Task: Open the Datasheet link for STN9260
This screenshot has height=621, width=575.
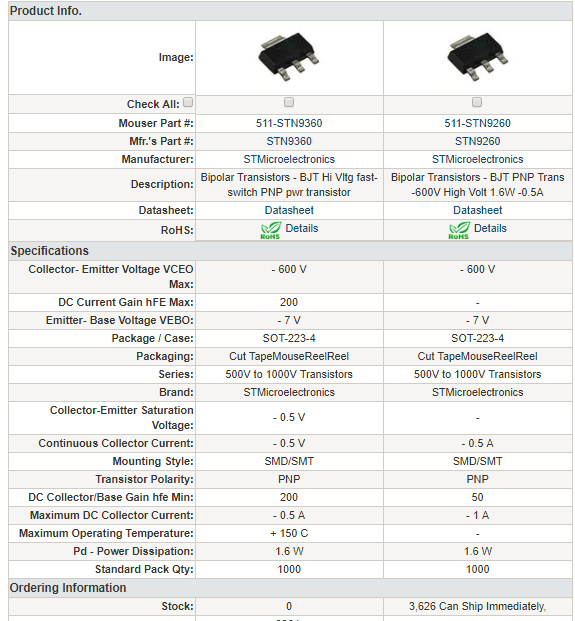Action: pos(478,210)
